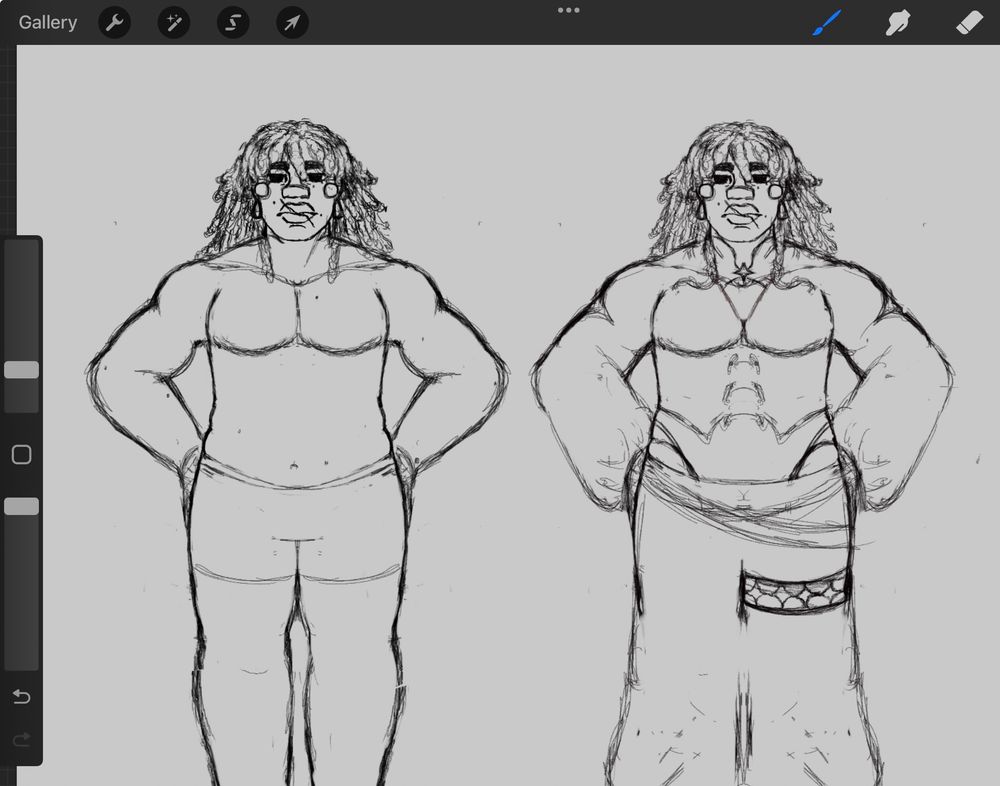Open the Adjustments magic wand icon
Viewport: 1000px width, 786px height.
173,22
